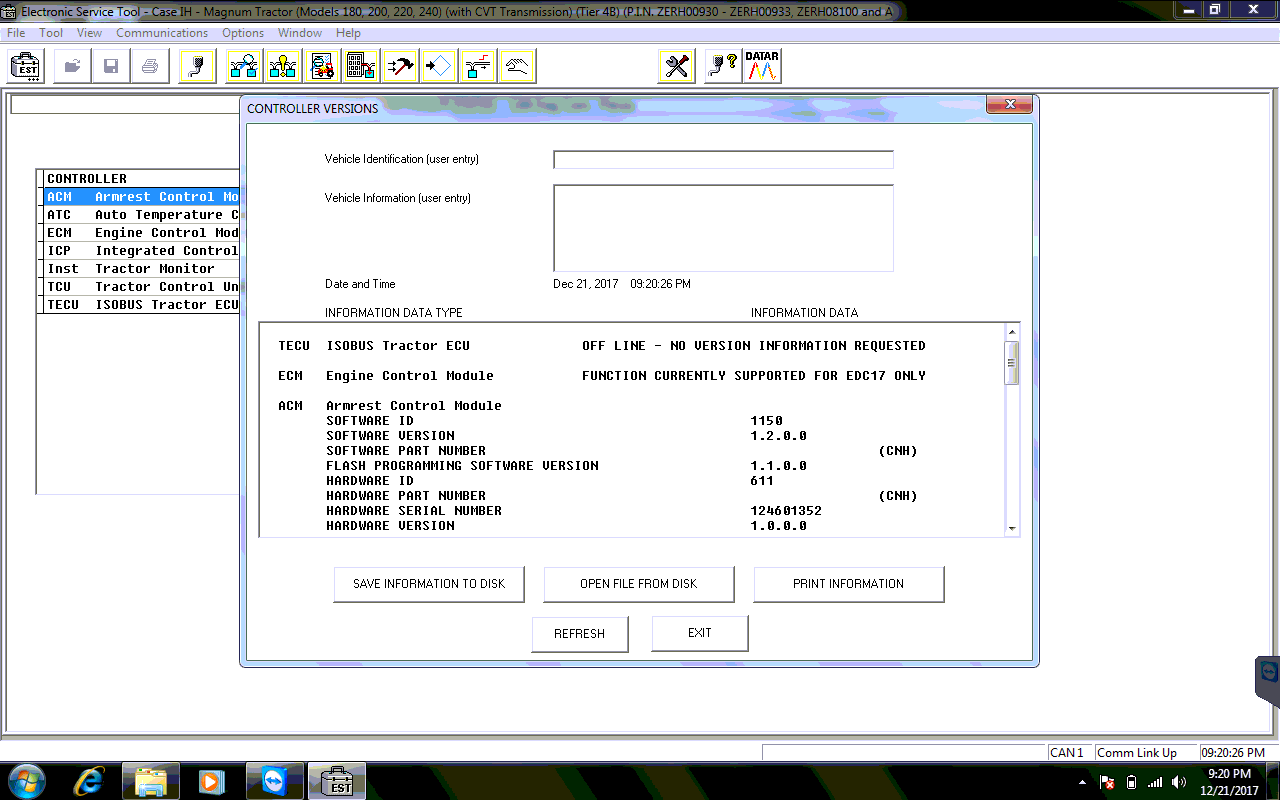This screenshot has height=800, width=1280.
Task: Click the 'CAN 1' status bar field
Action: point(1069,753)
